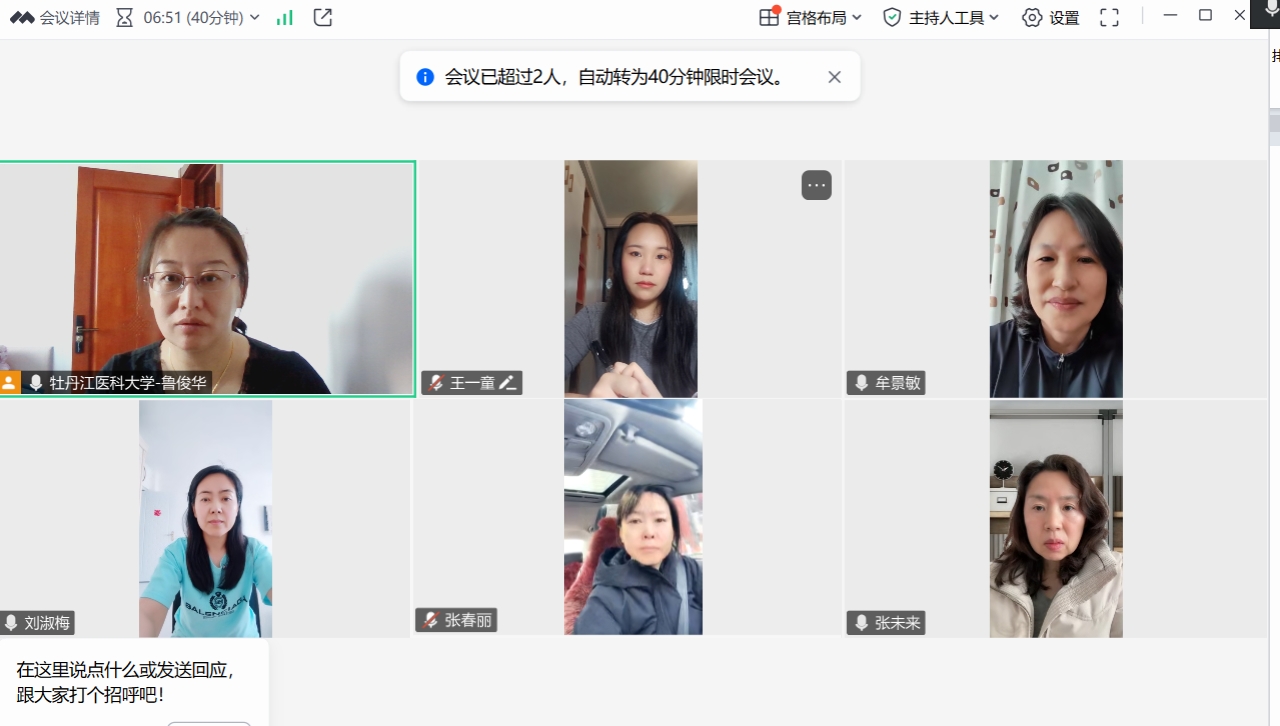Click the 张未来 name label
The width and height of the screenshot is (1280, 726).
click(x=897, y=623)
